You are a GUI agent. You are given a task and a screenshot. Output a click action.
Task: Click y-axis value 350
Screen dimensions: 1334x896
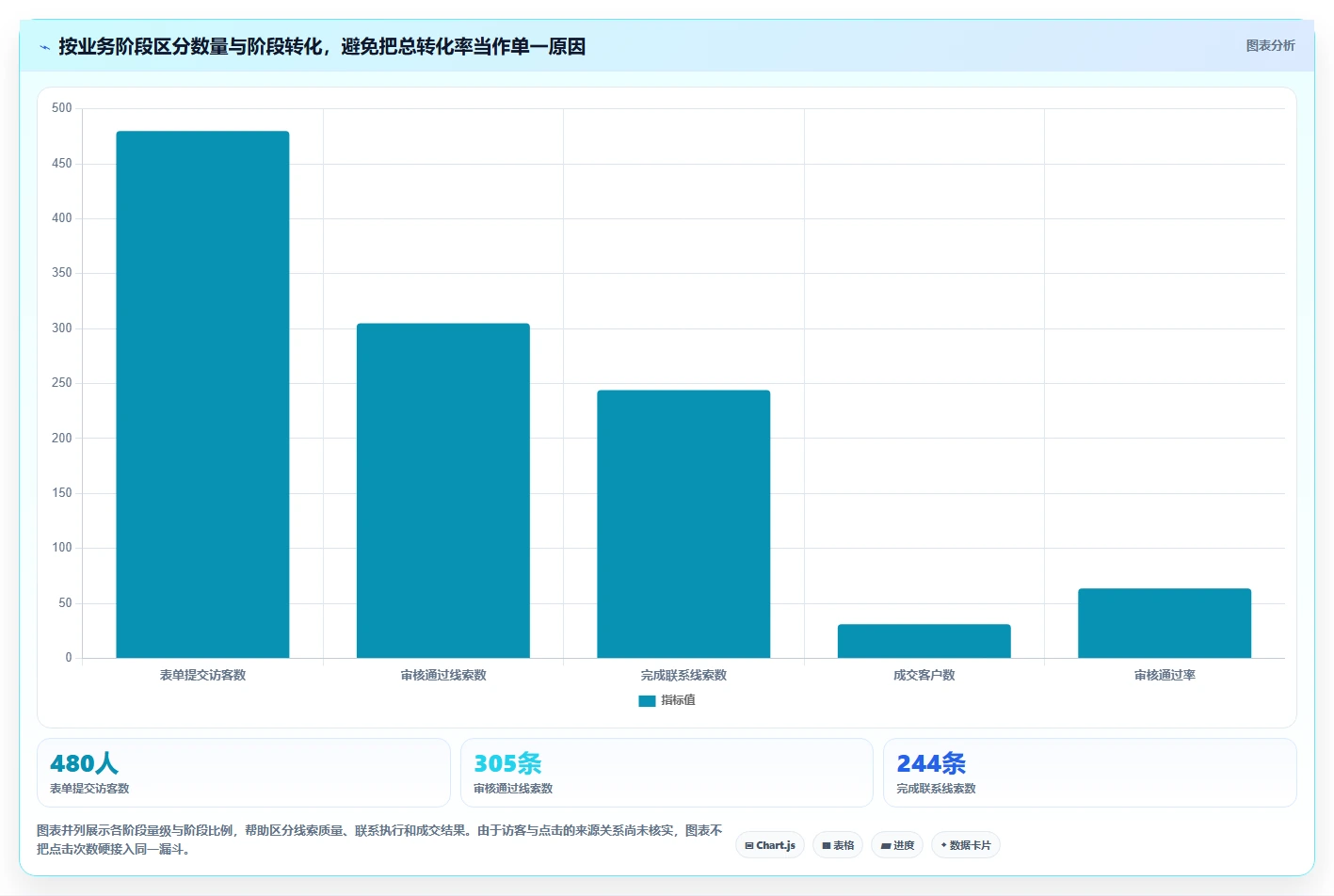point(62,273)
